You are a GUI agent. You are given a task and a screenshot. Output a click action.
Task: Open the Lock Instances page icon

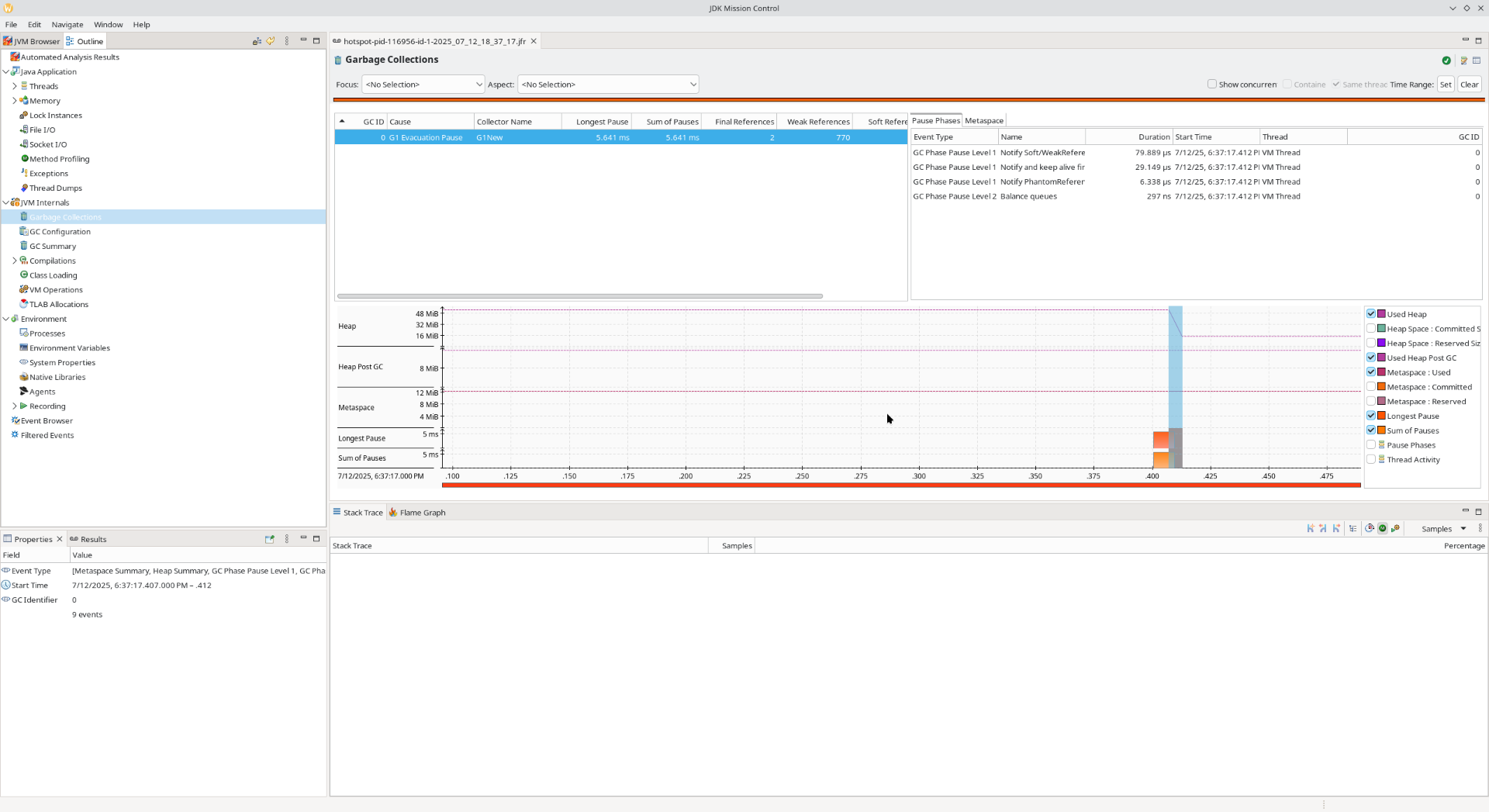pyautogui.click(x=24, y=115)
